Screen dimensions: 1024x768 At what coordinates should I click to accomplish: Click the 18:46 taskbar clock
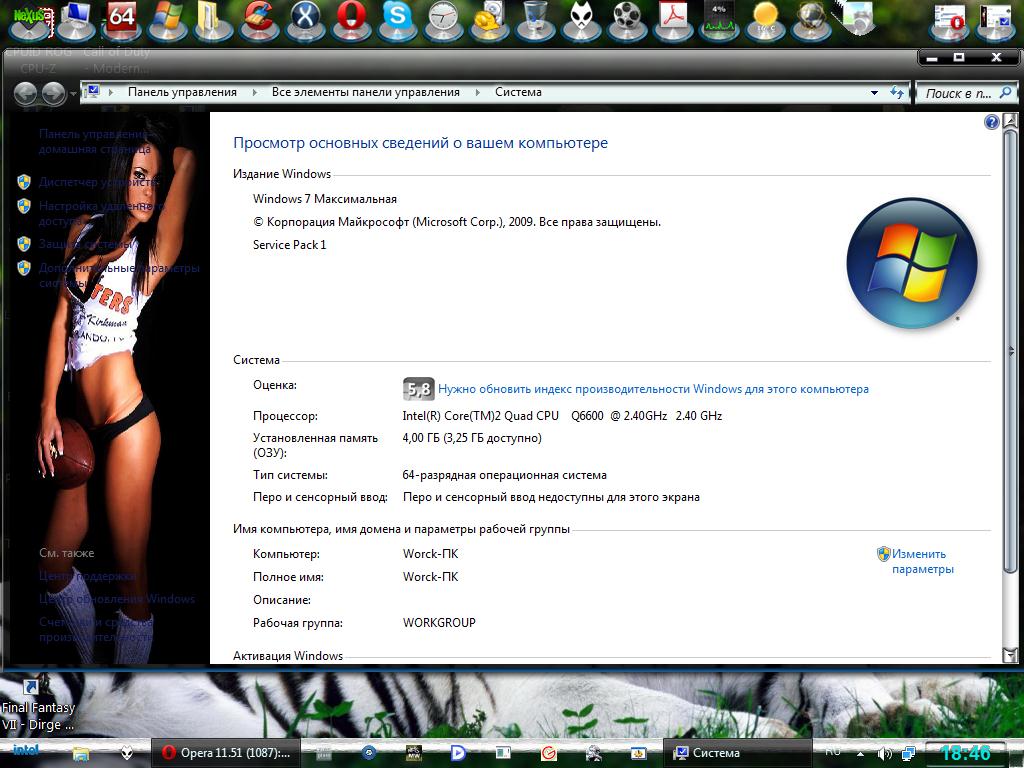coord(966,753)
